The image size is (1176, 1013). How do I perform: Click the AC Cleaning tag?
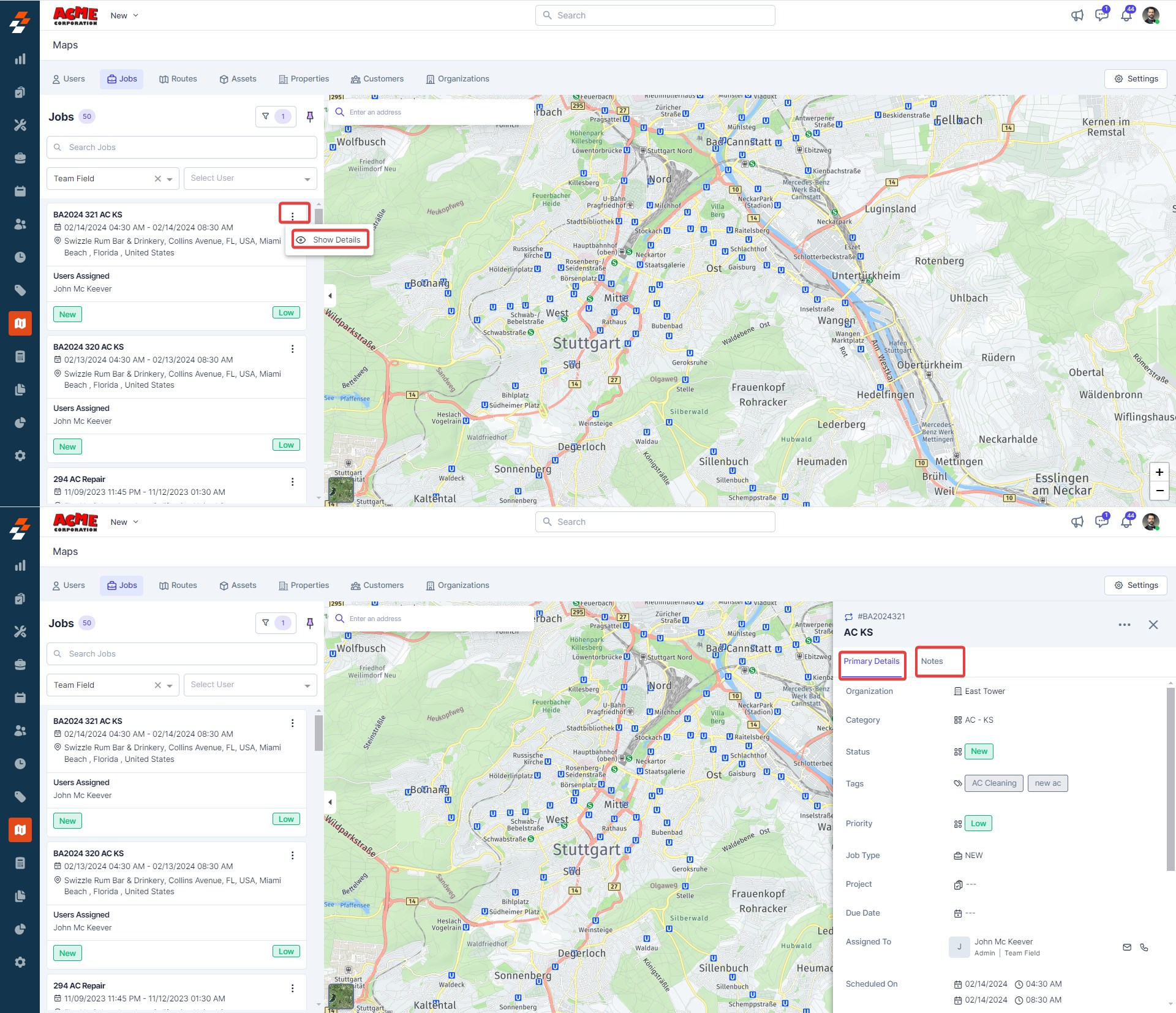[x=993, y=783]
